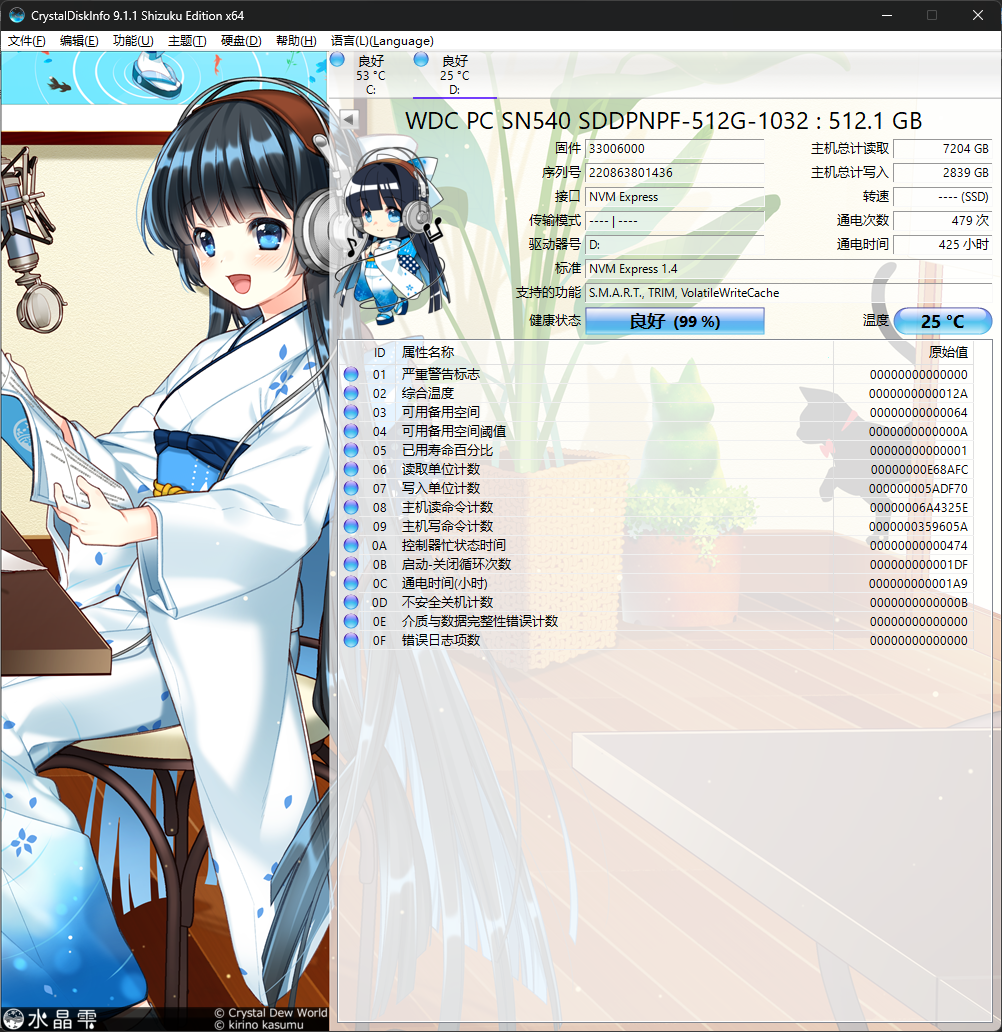This screenshot has width=1002, height=1032.
Task: Click status orb for attribute 0F 错误日志项数
Action: point(351,641)
